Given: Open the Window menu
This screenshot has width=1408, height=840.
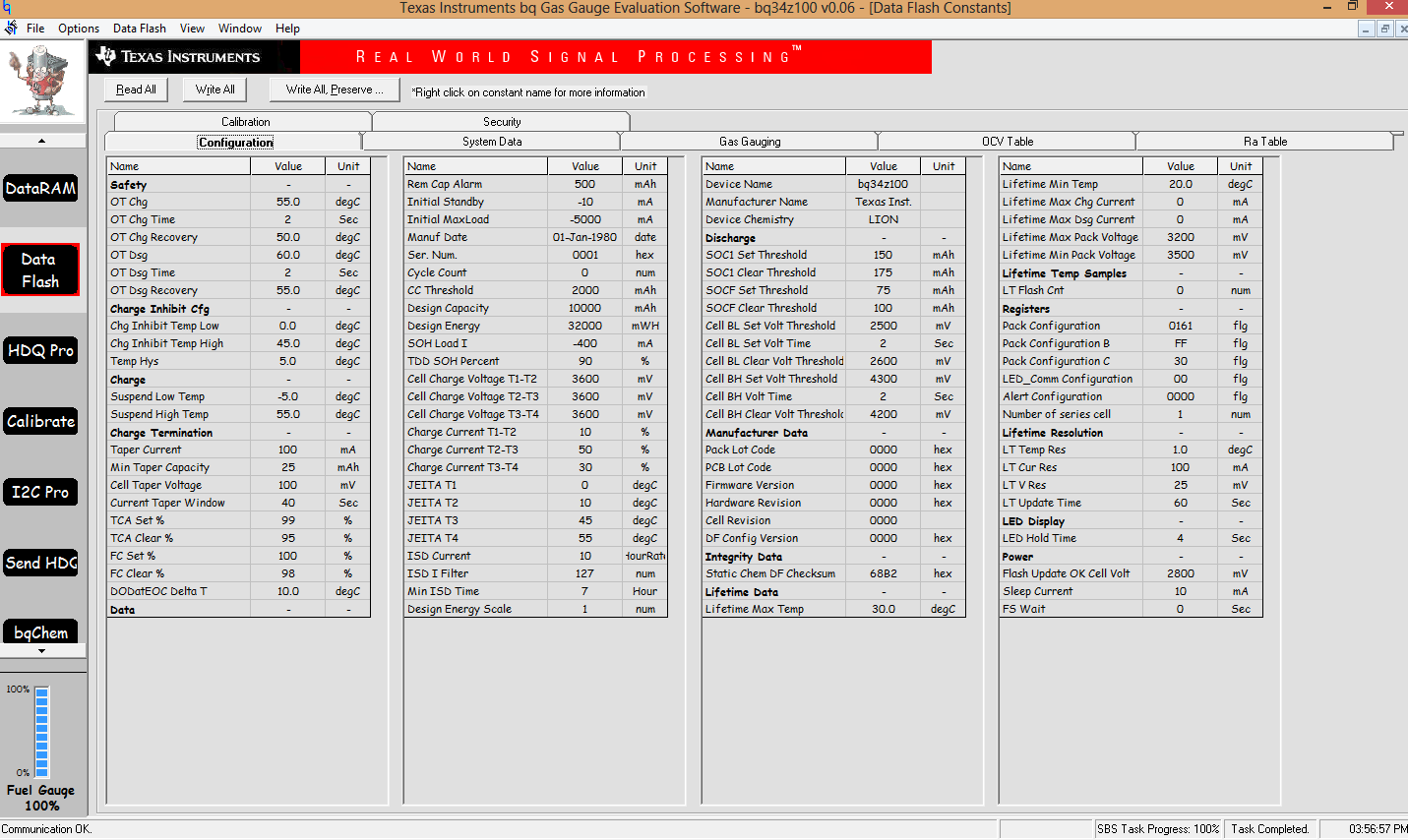Looking at the screenshot, I should coord(240,29).
